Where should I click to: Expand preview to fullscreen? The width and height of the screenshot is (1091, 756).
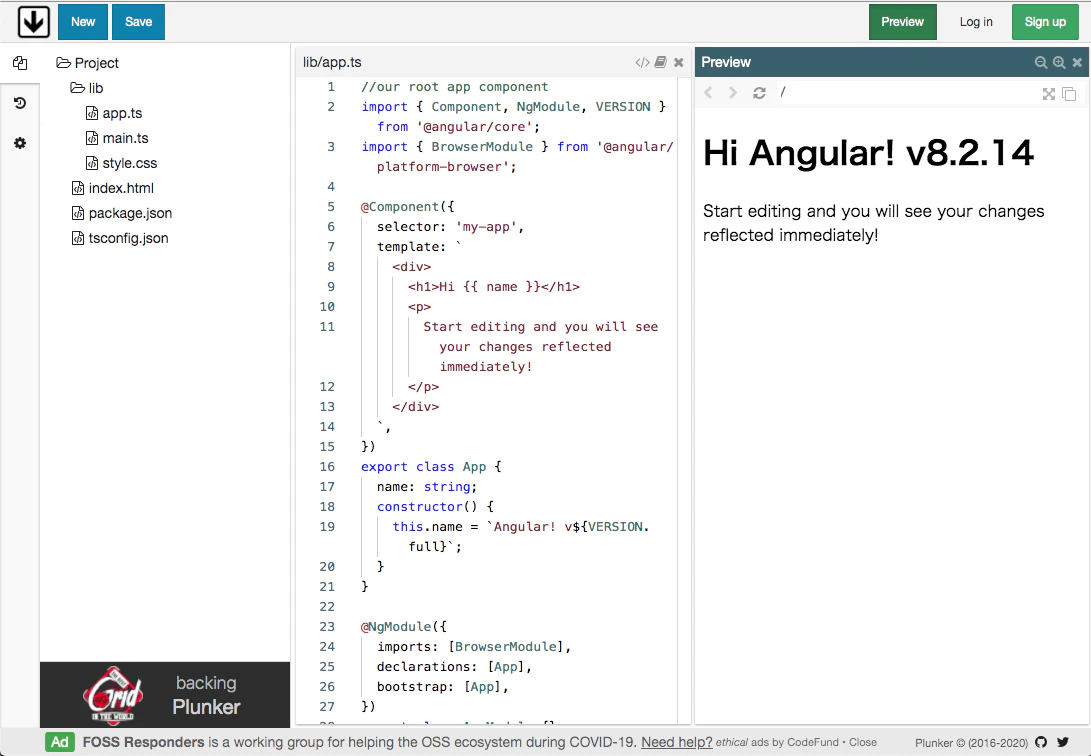click(1049, 94)
